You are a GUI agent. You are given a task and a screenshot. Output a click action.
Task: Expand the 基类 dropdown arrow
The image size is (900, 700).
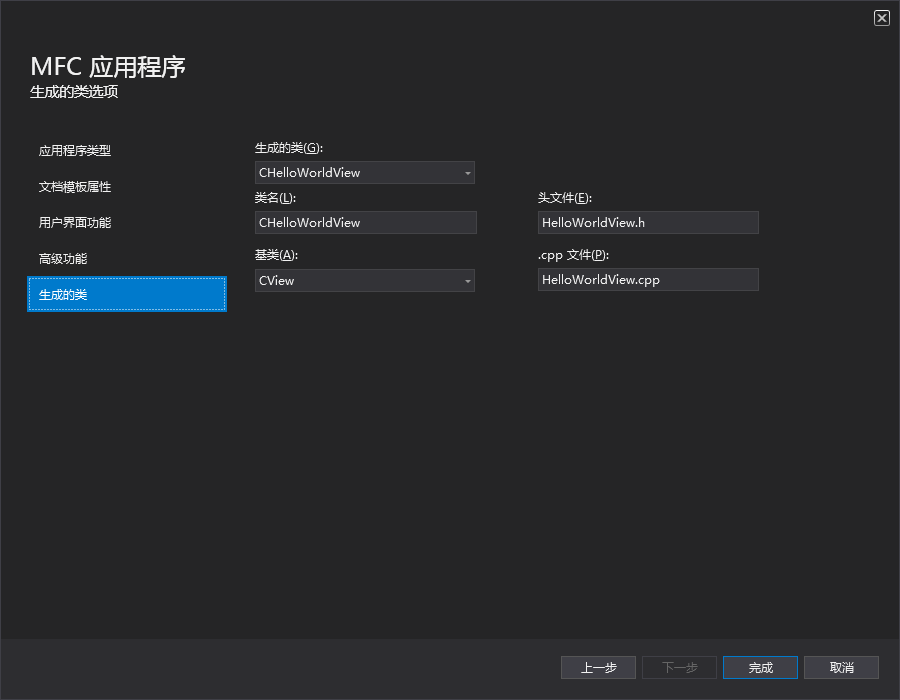(x=467, y=280)
